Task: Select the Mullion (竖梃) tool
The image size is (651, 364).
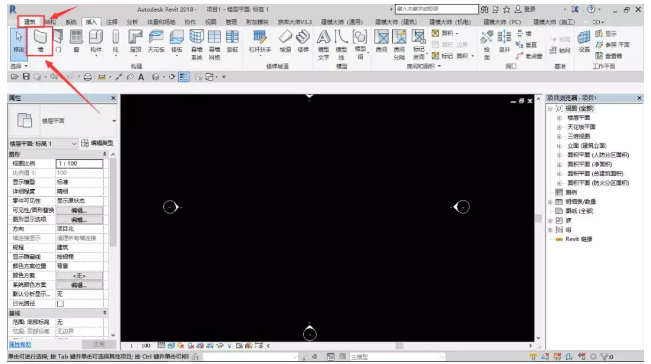Action: point(232,41)
